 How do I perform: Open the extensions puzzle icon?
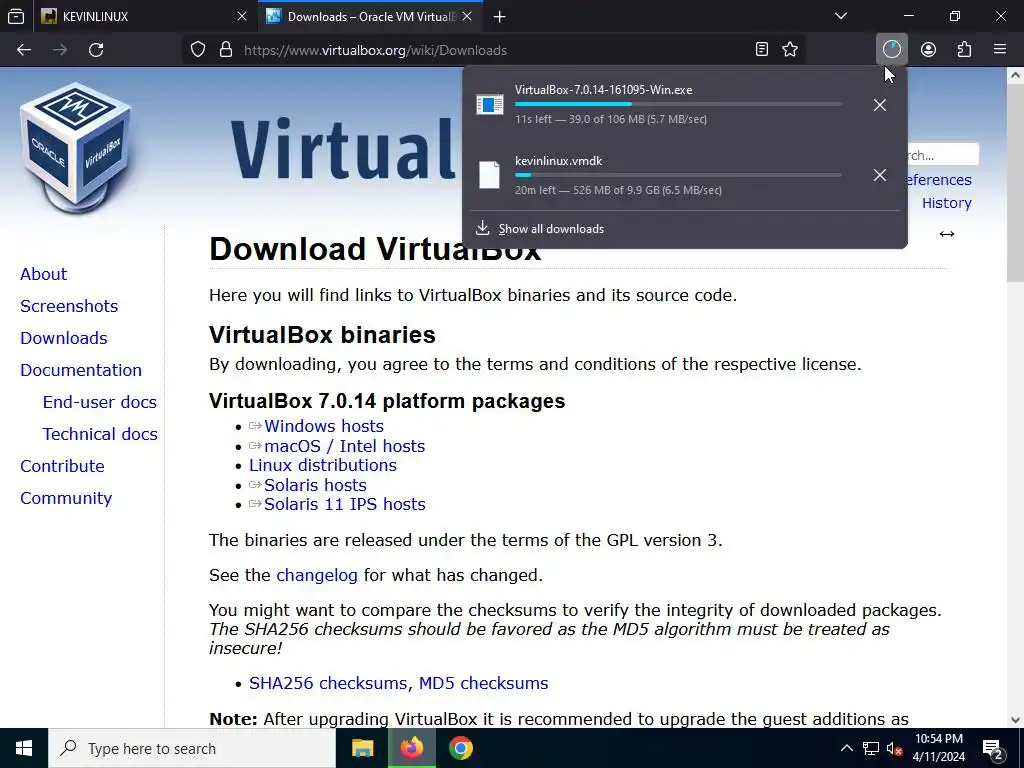964,50
